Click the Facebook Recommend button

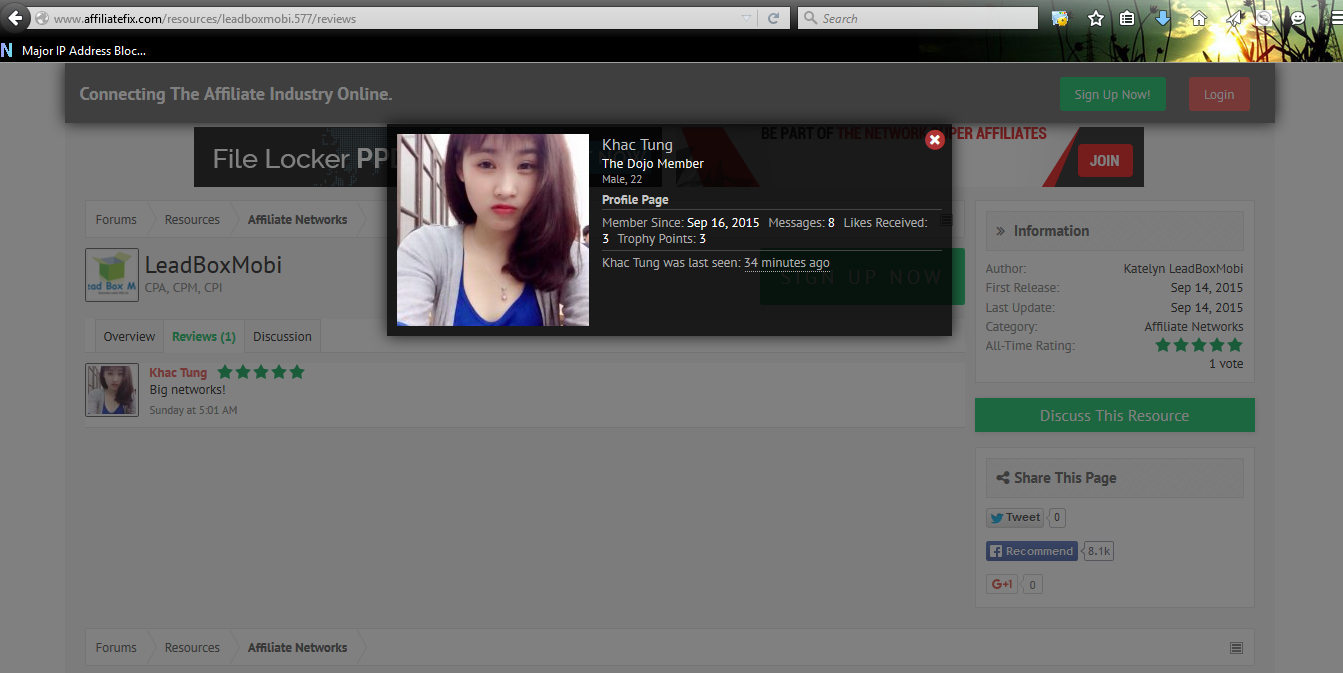pyautogui.click(x=1032, y=551)
